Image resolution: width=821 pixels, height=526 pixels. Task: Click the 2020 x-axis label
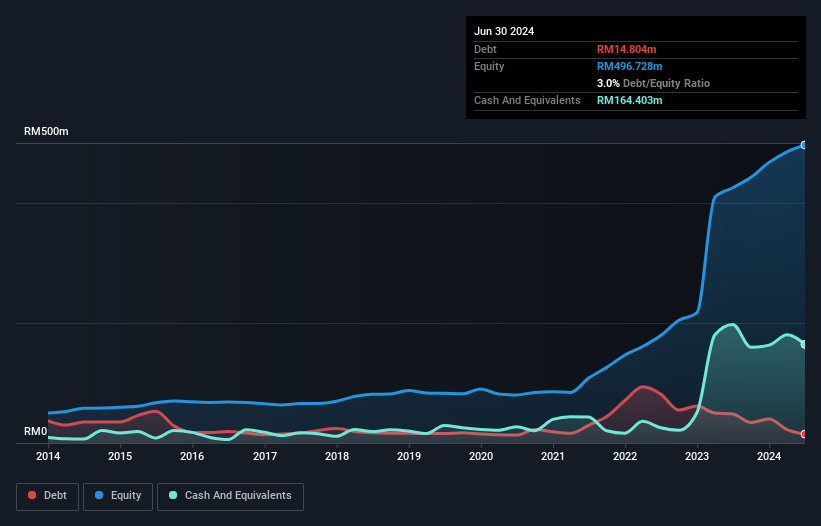(481, 456)
